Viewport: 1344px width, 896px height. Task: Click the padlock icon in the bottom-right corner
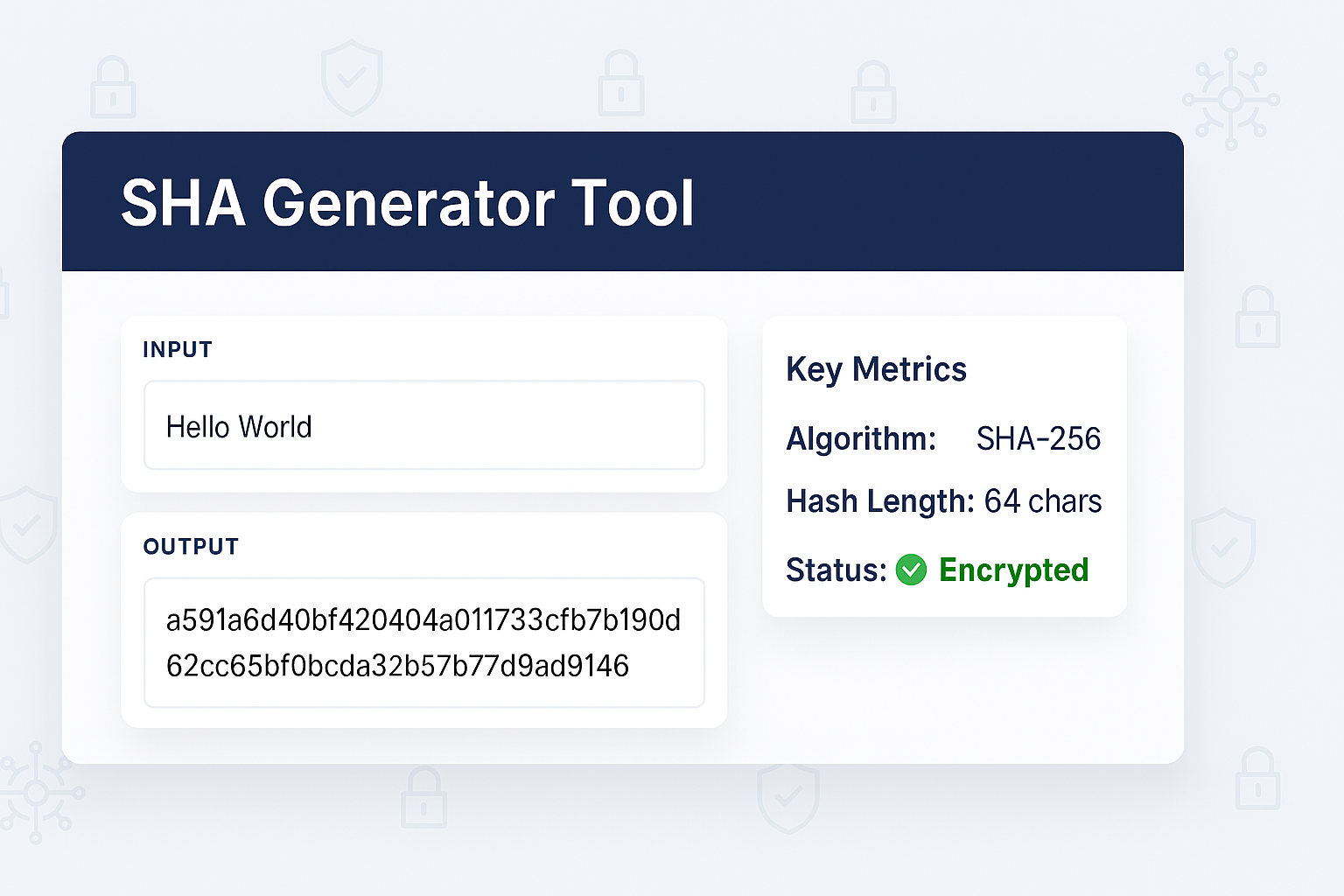click(1257, 779)
